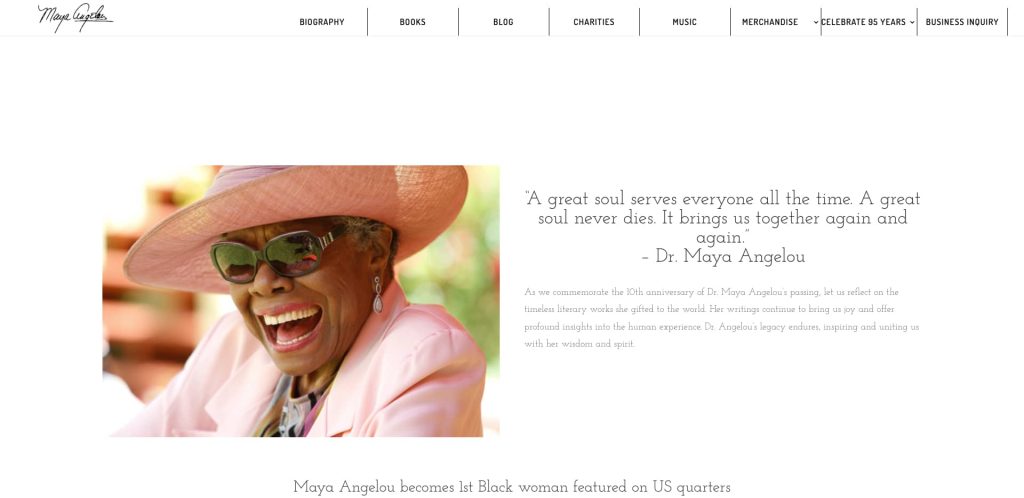This screenshot has width=1024, height=498.
Task: Click the "A great soul" quote heading
Action: (723, 218)
